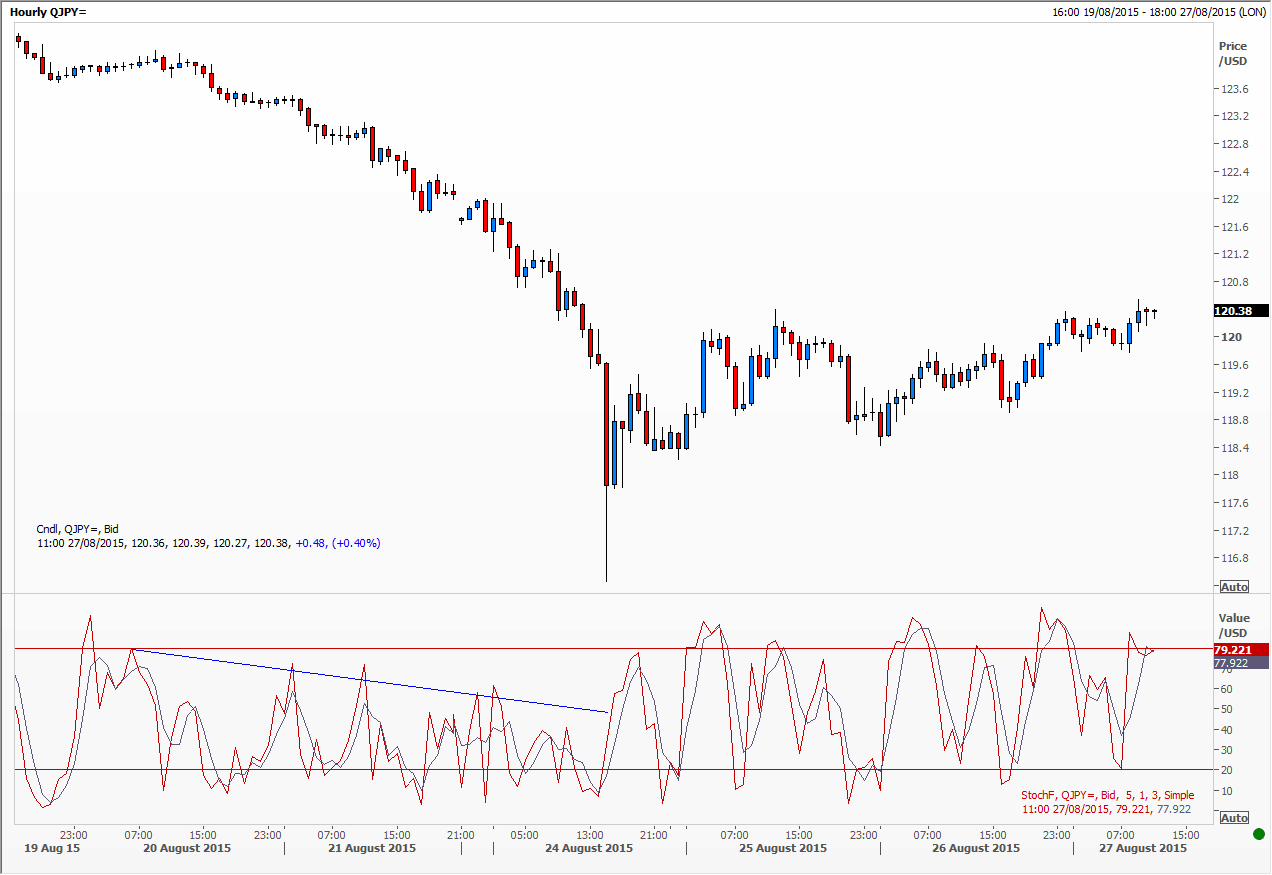
Task: Select the long-wick red candle near 116.8 low
Action: [x=606, y=472]
